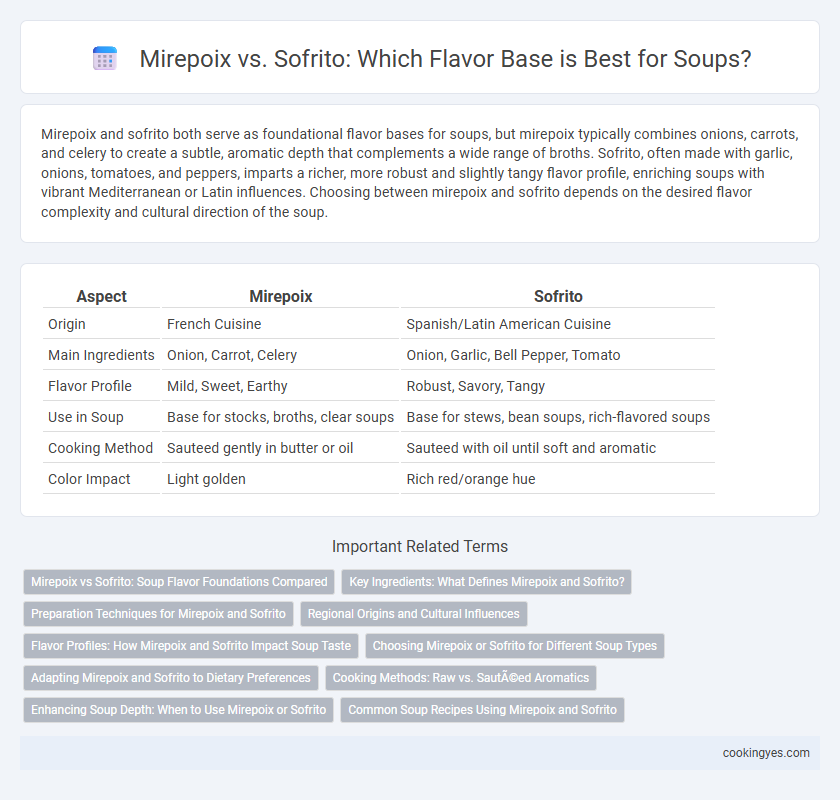840x800 pixels.
Task: Click the cookingyes.com footer link
Action: coord(766,753)
